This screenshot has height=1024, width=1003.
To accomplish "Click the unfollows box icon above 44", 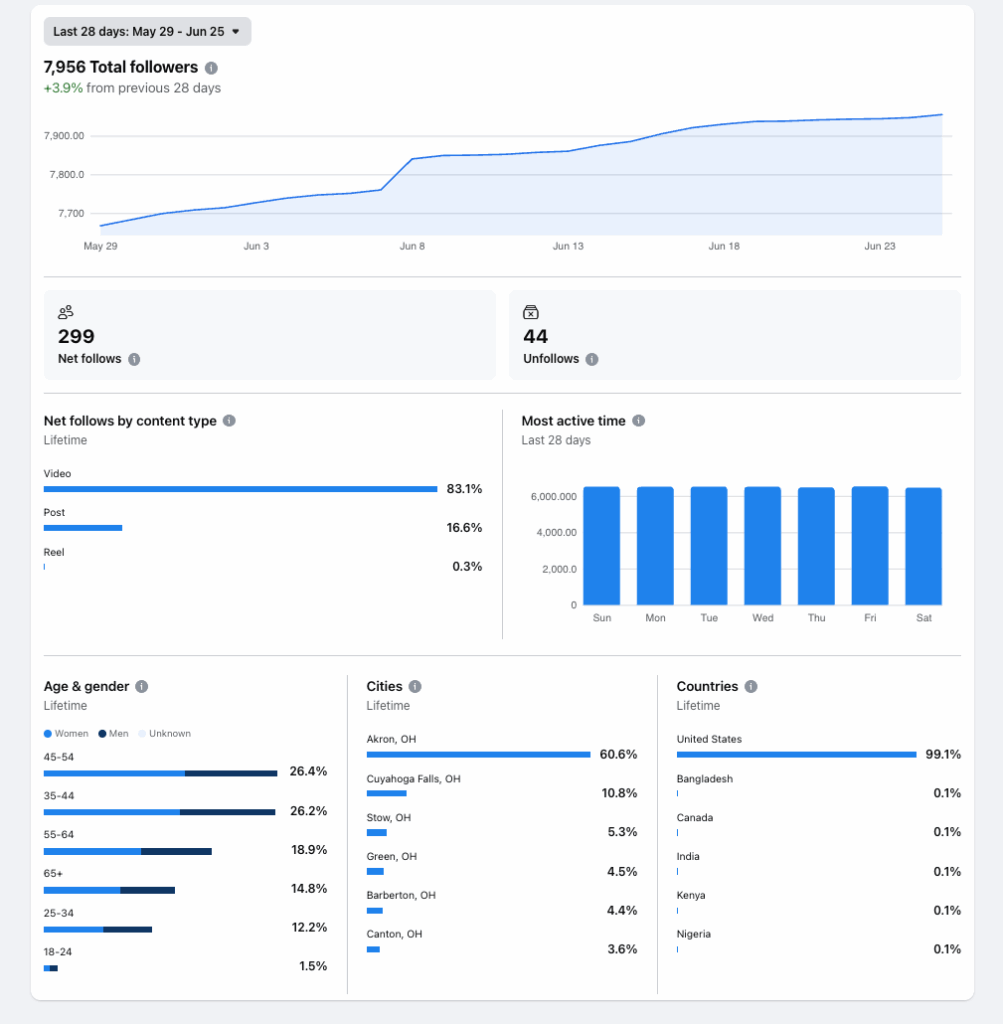I will pos(531,313).
